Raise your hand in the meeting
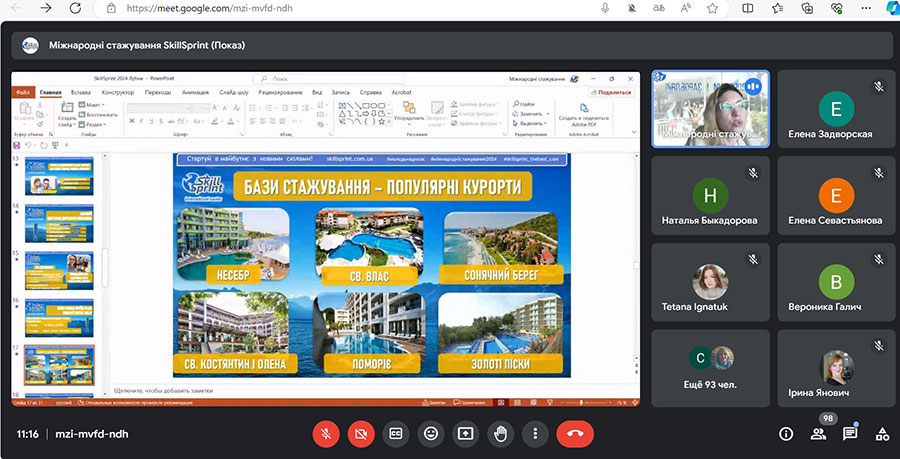900x459 pixels. (501, 434)
